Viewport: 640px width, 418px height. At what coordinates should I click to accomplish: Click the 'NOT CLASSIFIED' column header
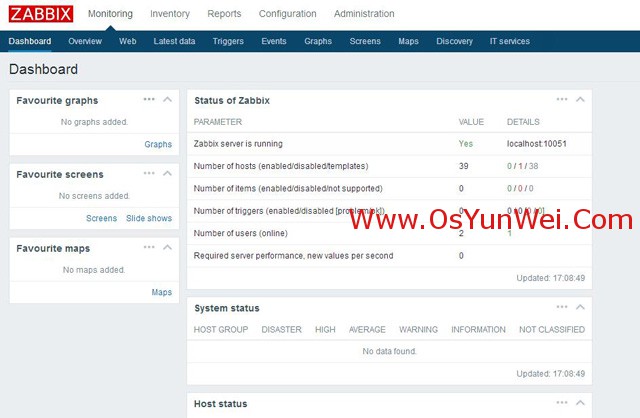[552, 329]
